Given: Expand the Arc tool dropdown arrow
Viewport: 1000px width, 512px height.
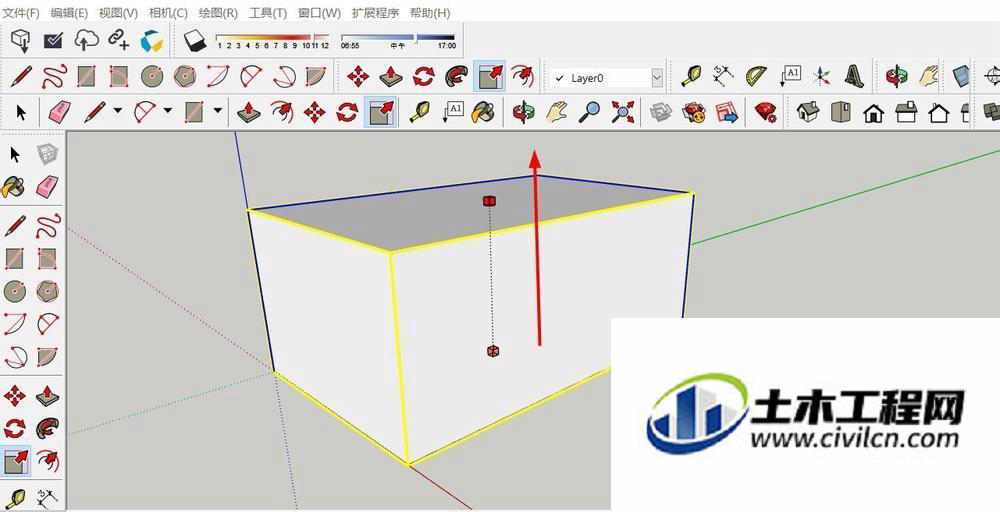Looking at the screenshot, I should [168, 111].
